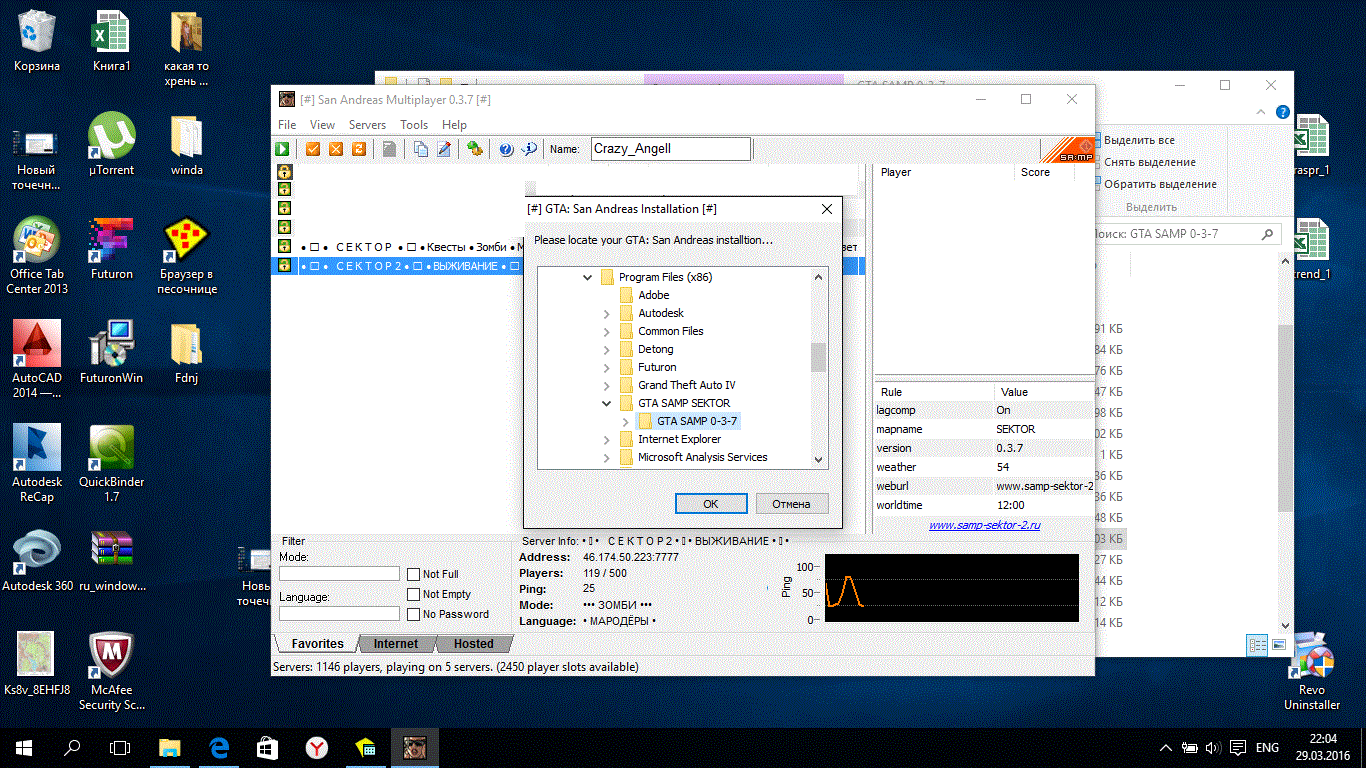Image resolution: width=1366 pixels, height=768 pixels.
Task: Open the Книга1 Excel desktop icon
Action: [112, 42]
